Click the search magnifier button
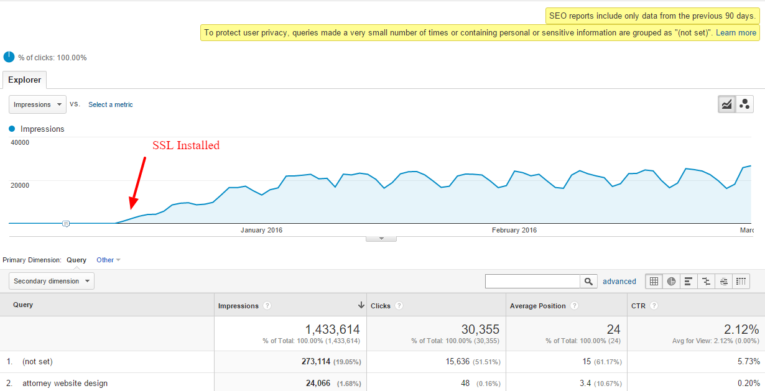This screenshot has height=391, width=765. 588,281
